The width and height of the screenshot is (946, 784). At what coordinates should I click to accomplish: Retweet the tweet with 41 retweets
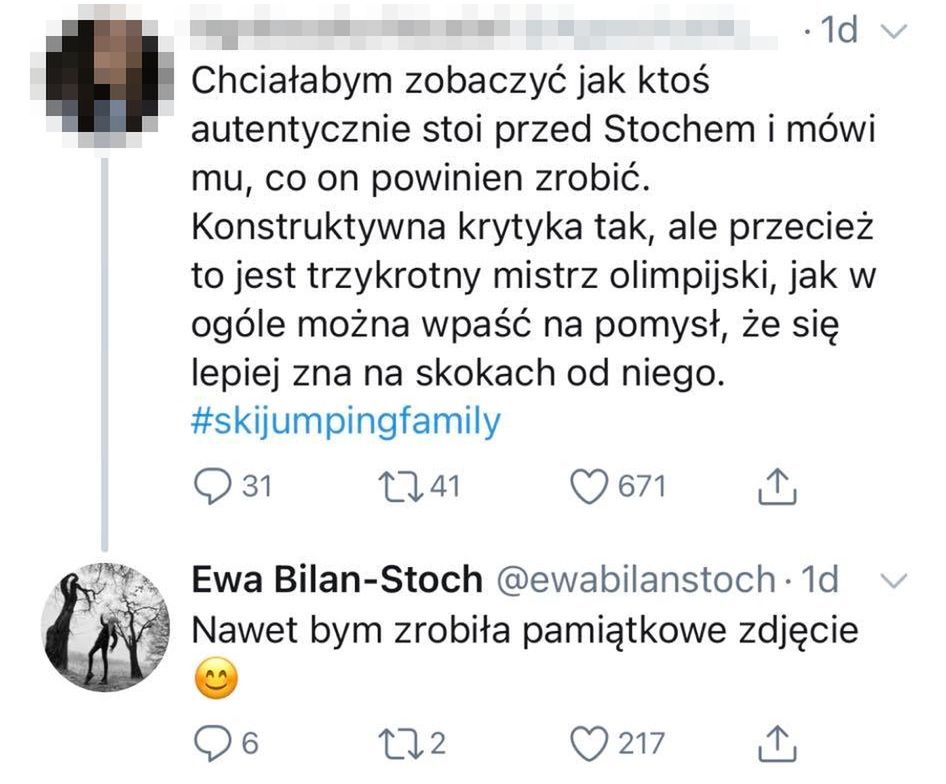pyautogui.click(x=396, y=486)
